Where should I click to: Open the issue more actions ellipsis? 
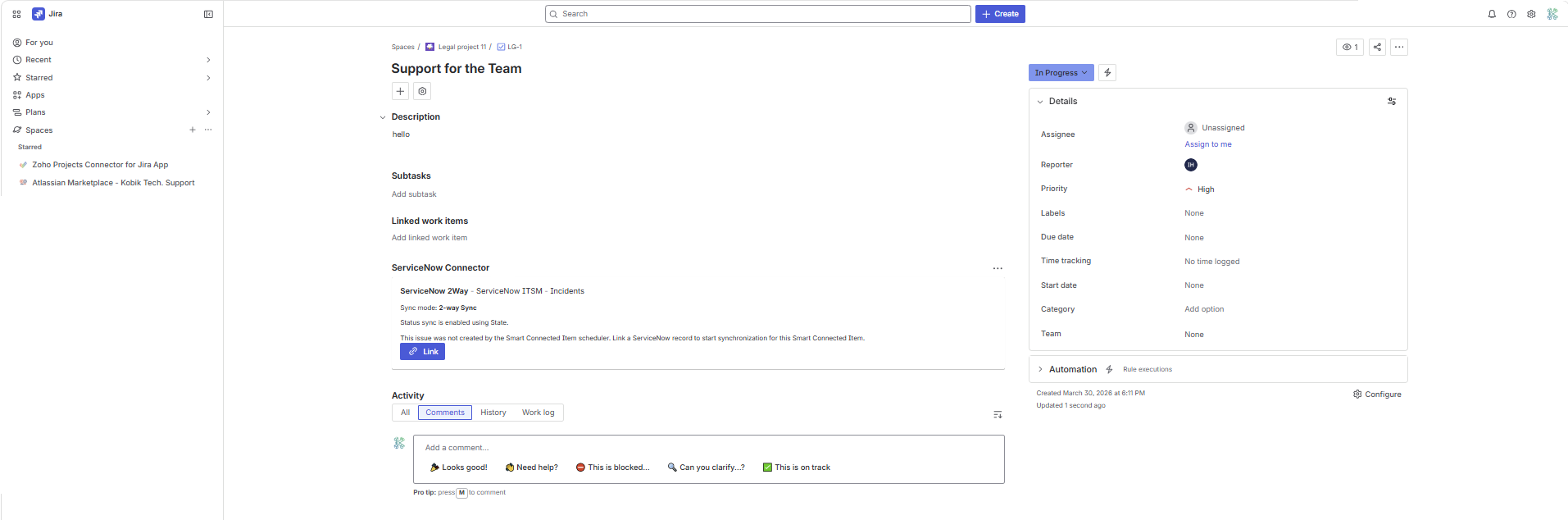1399,47
